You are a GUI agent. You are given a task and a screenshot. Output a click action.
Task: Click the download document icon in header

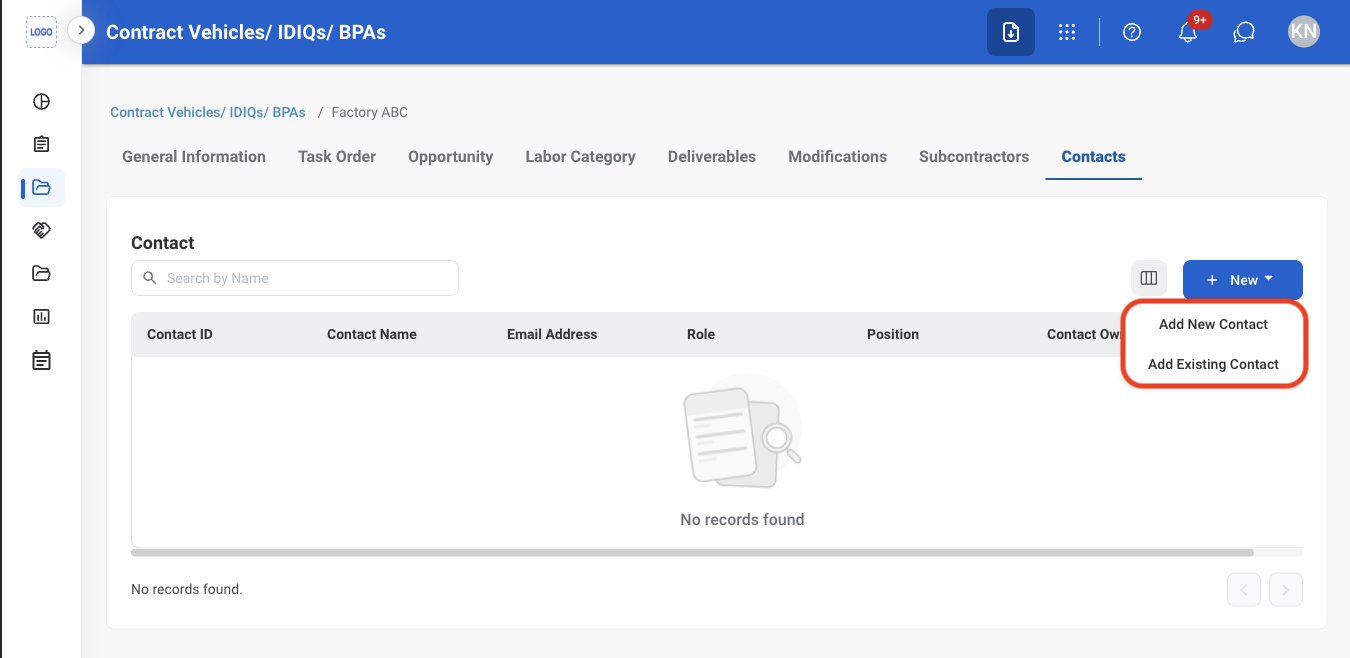pos(1011,32)
